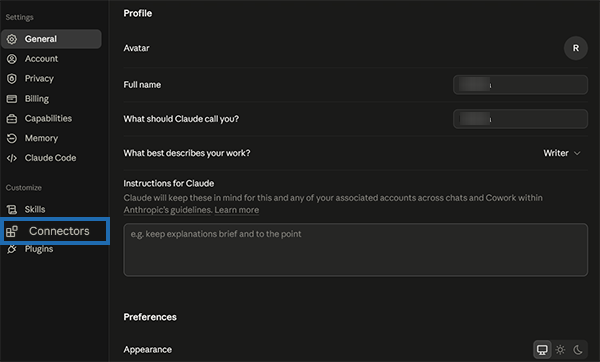Click the Settings header text

pos(20,17)
